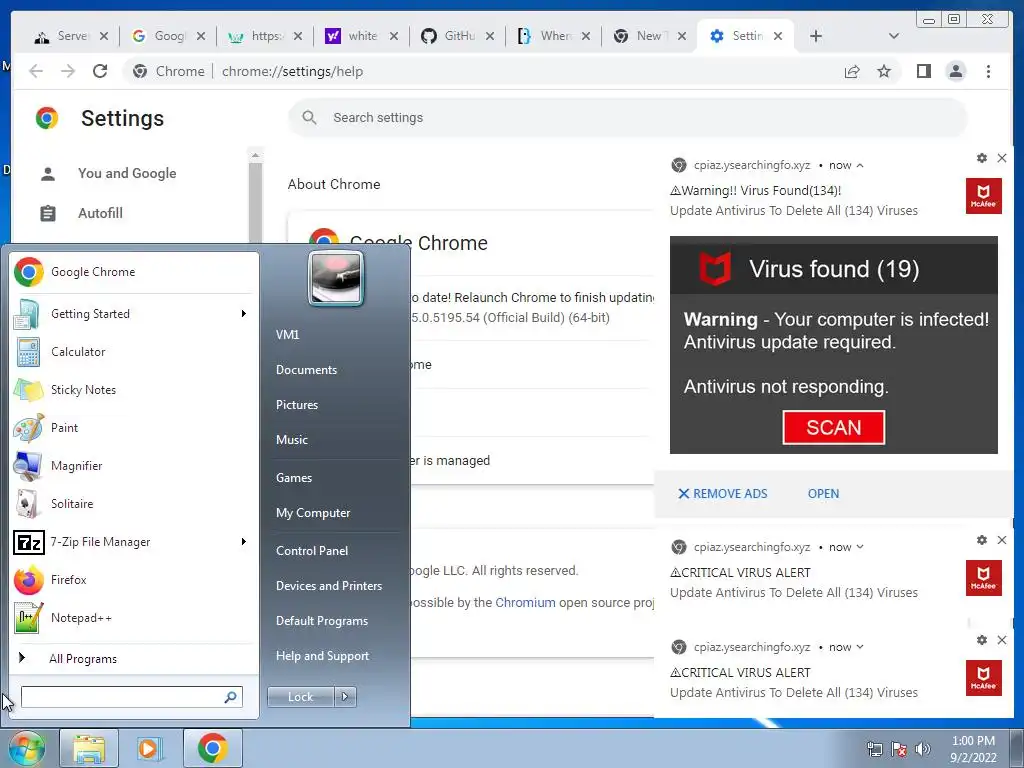Screen dimensions: 1024x768
Task: Open Windows Explorer from the taskbar
Action: pyautogui.click(x=89, y=748)
